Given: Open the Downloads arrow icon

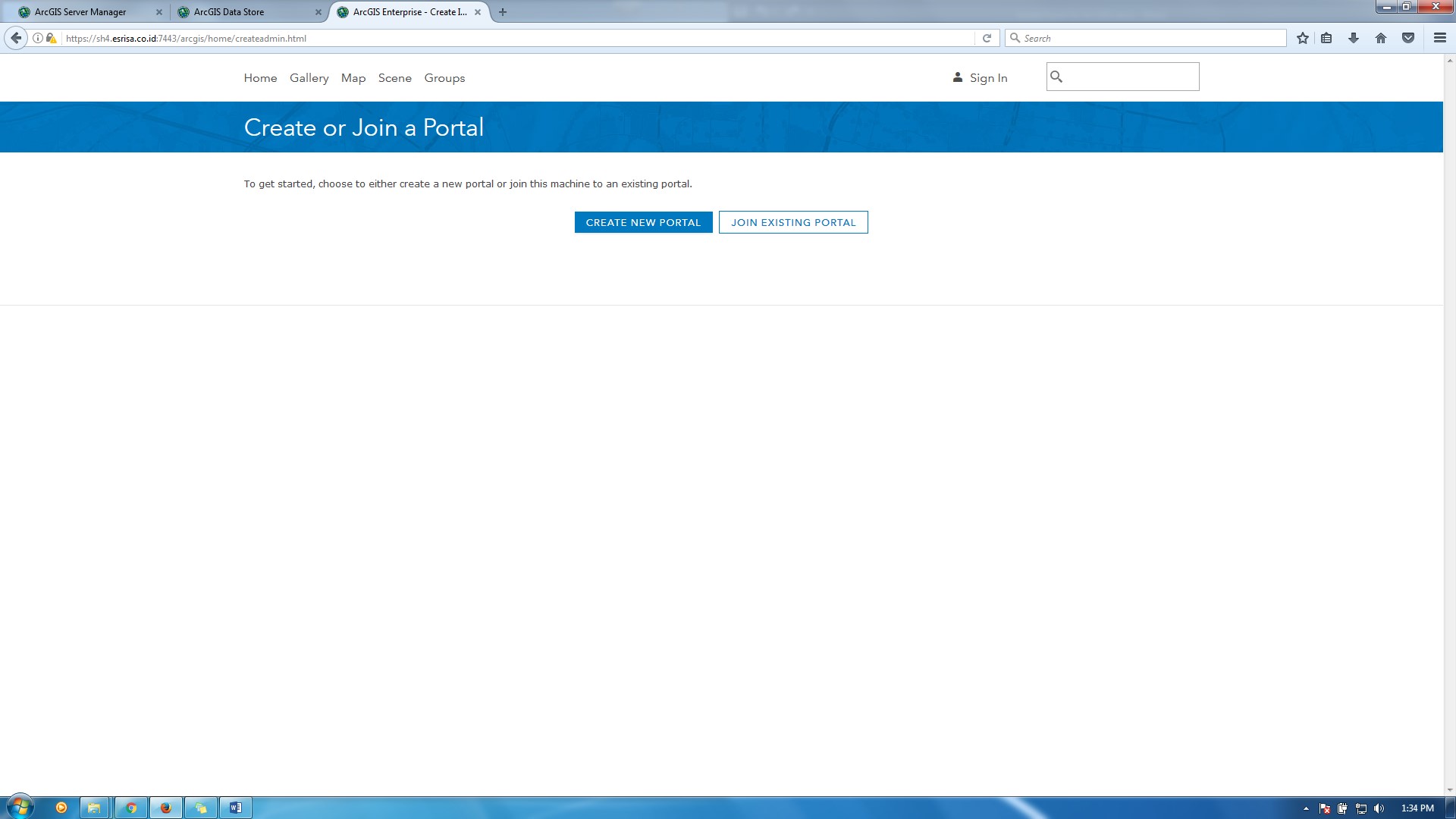Looking at the screenshot, I should [x=1354, y=38].
